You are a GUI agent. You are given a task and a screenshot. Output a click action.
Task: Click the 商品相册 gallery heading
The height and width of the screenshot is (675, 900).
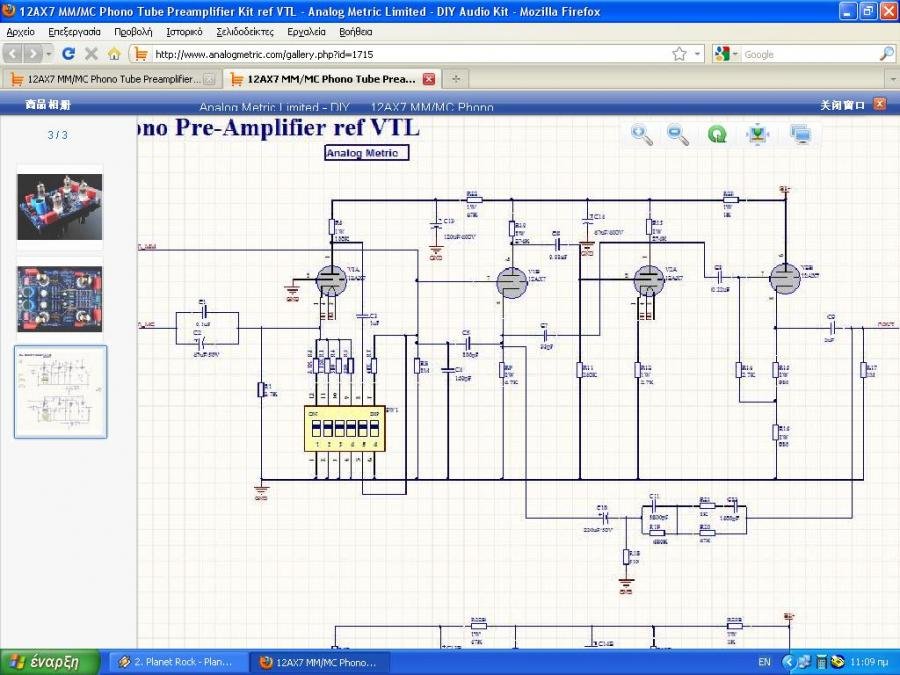click(48, 104)
